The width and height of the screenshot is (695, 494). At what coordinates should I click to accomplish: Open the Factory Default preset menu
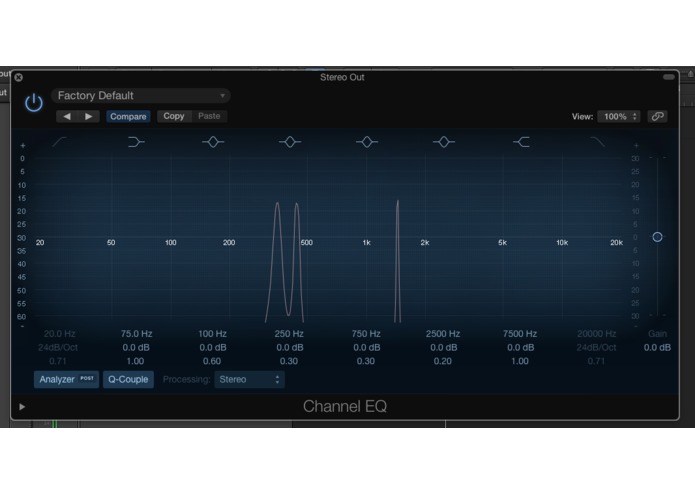click(x=141, y=96)
